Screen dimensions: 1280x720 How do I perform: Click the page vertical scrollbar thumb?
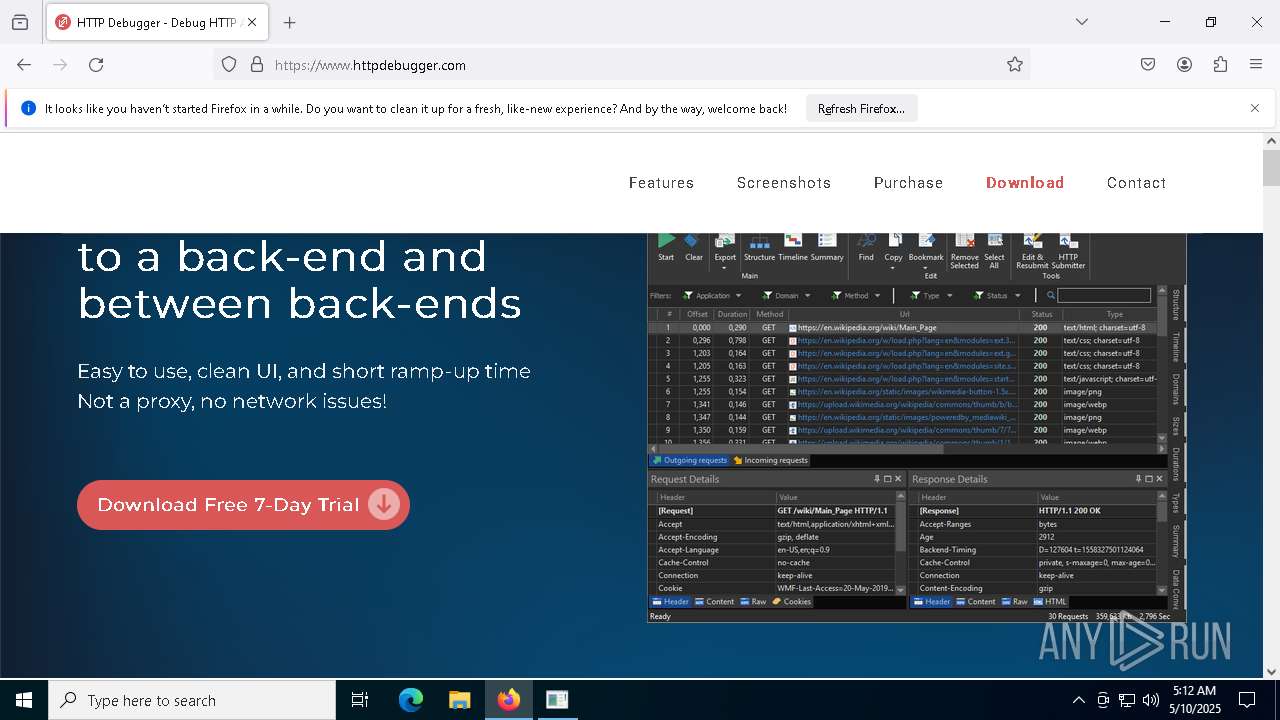coord(1271,167)
